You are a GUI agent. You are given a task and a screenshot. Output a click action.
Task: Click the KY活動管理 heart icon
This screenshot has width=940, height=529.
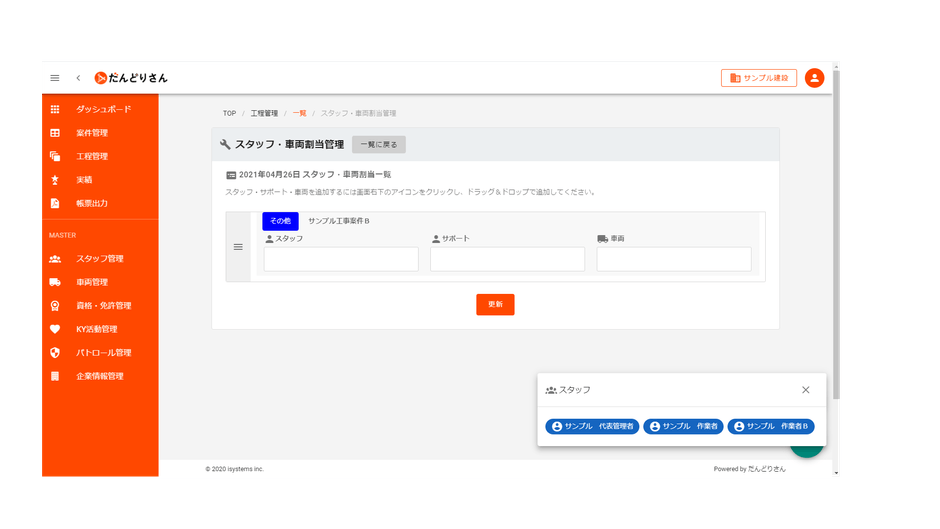55,329
